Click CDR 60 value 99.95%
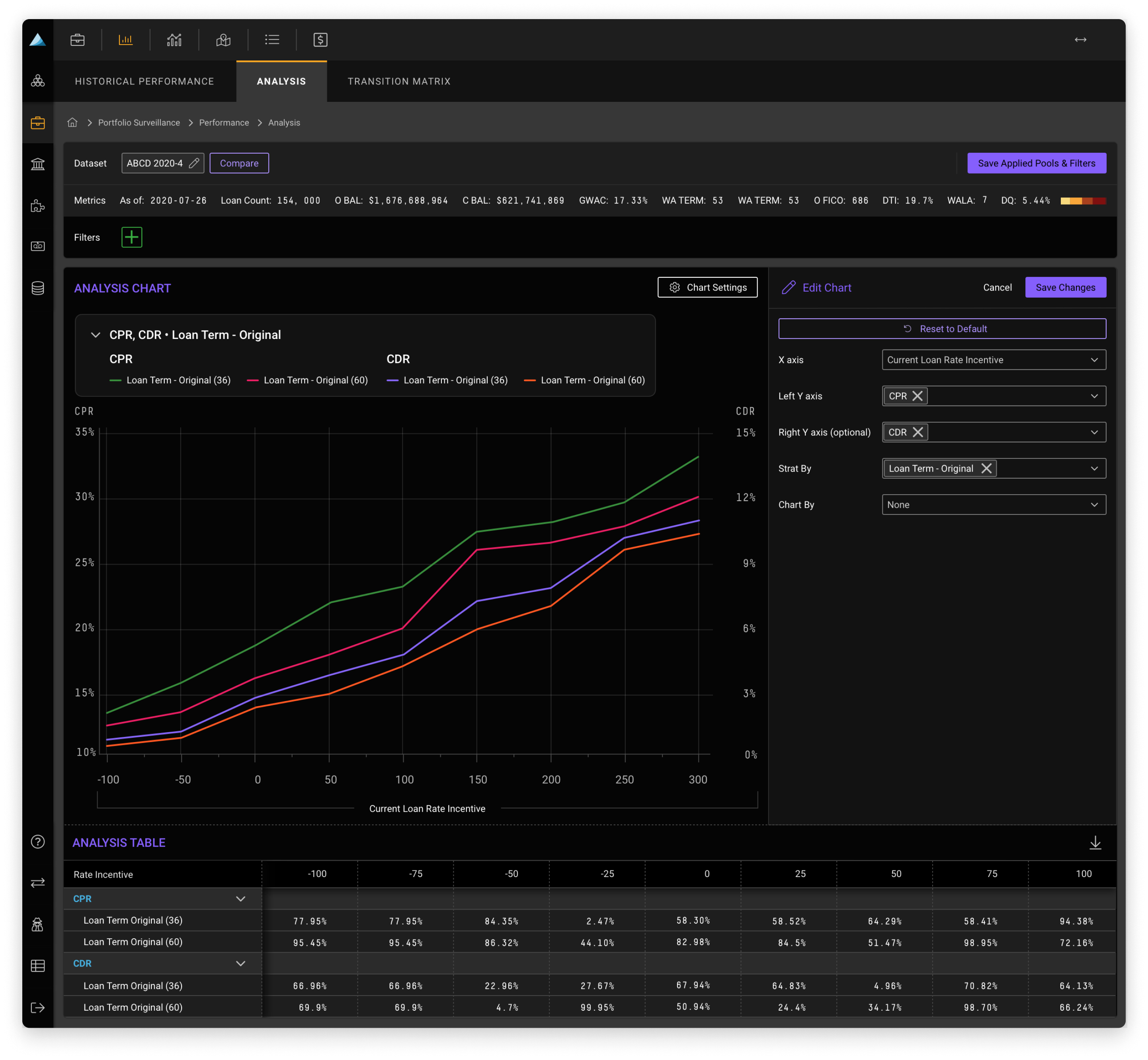Viewport: 1148px width, 1060px height. pos(597,1007)
